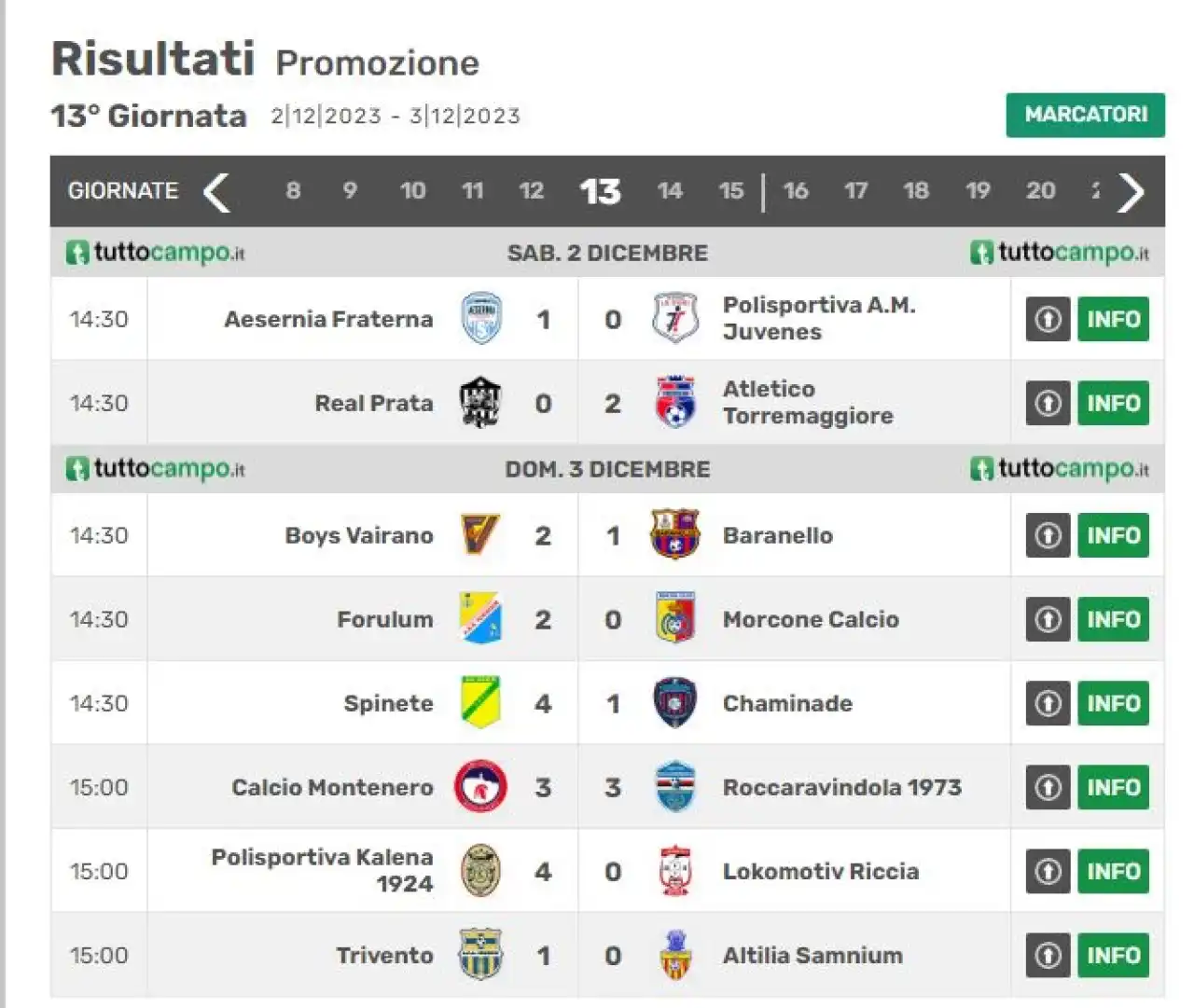Click the Spinete yellow-green crest

[x=481, y=702]
